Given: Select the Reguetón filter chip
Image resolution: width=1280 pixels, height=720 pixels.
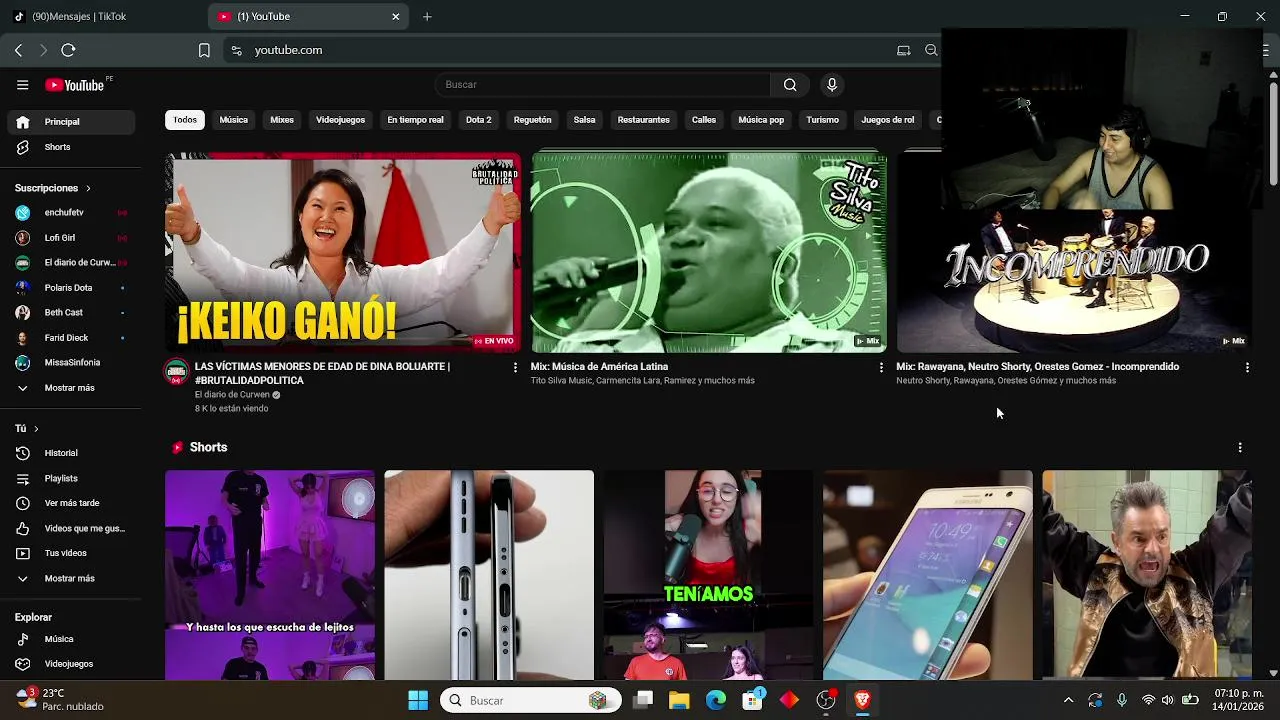Looking at the screenshot, I should click(x=532, y=120).
